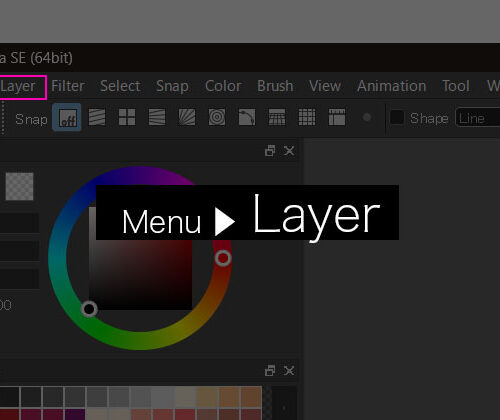The image size is (500, 420).
Task: Select the 3D perspective grid snap icon
Action: (277, 117)
